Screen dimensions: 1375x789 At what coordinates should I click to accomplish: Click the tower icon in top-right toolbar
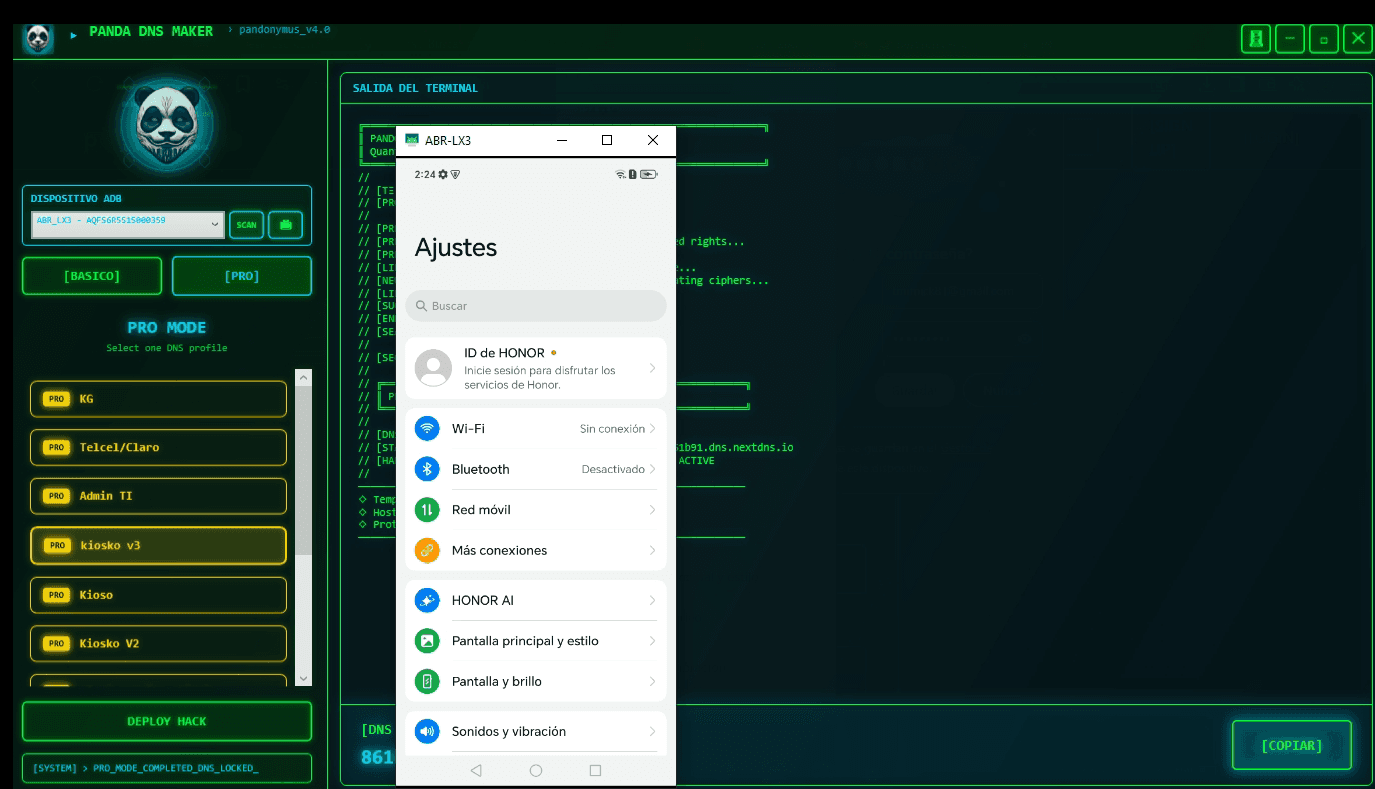tap(1256, 39)
